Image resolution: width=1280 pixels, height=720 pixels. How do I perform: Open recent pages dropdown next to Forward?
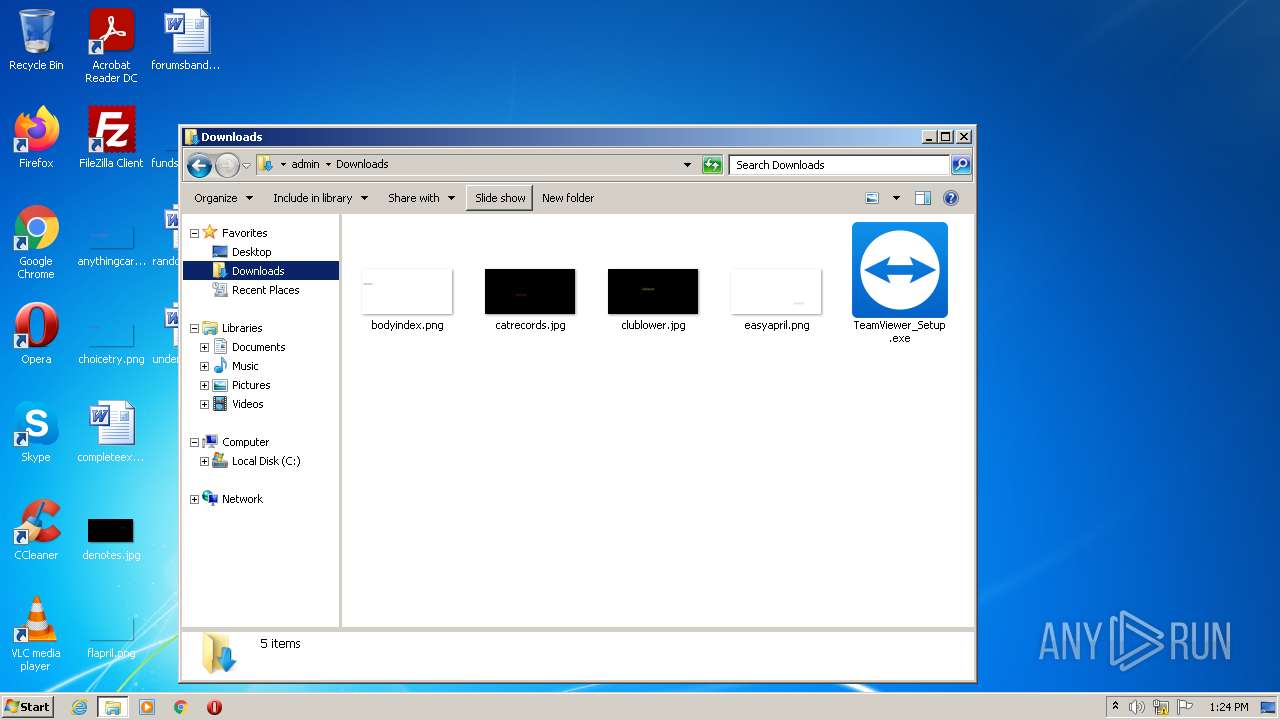[246, 166]
